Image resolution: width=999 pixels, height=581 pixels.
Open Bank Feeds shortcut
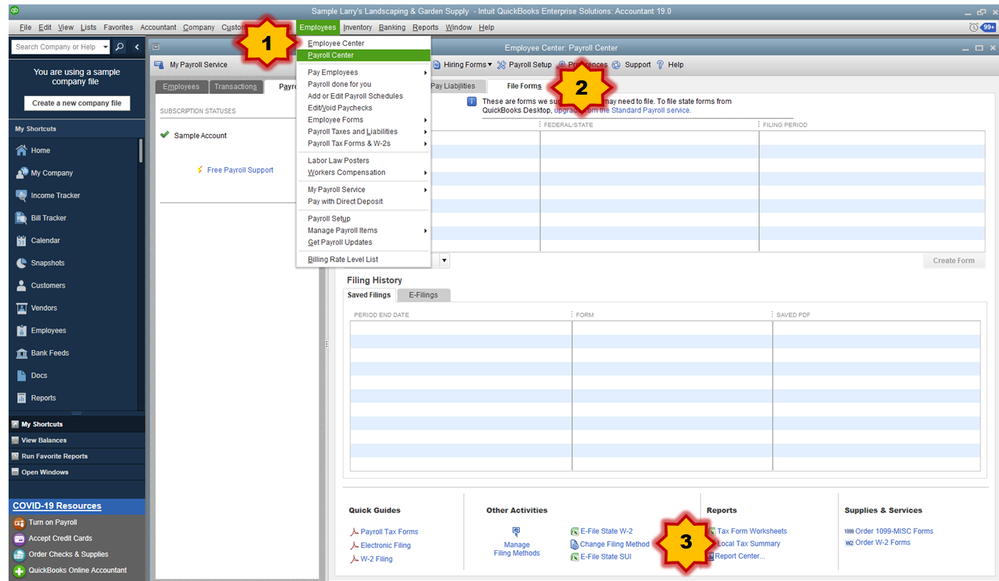click(x=50, y=353)
